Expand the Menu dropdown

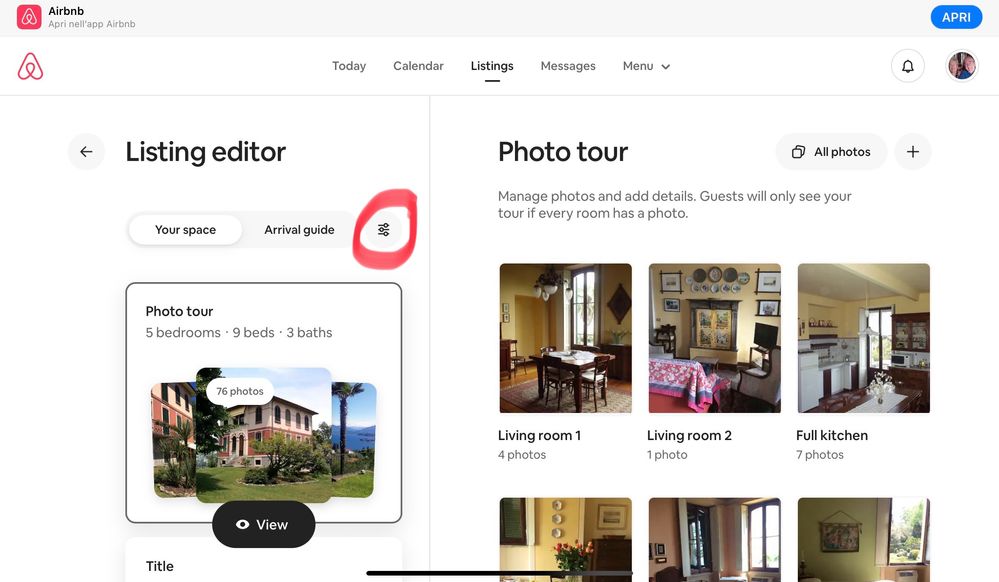pos(647,66)
